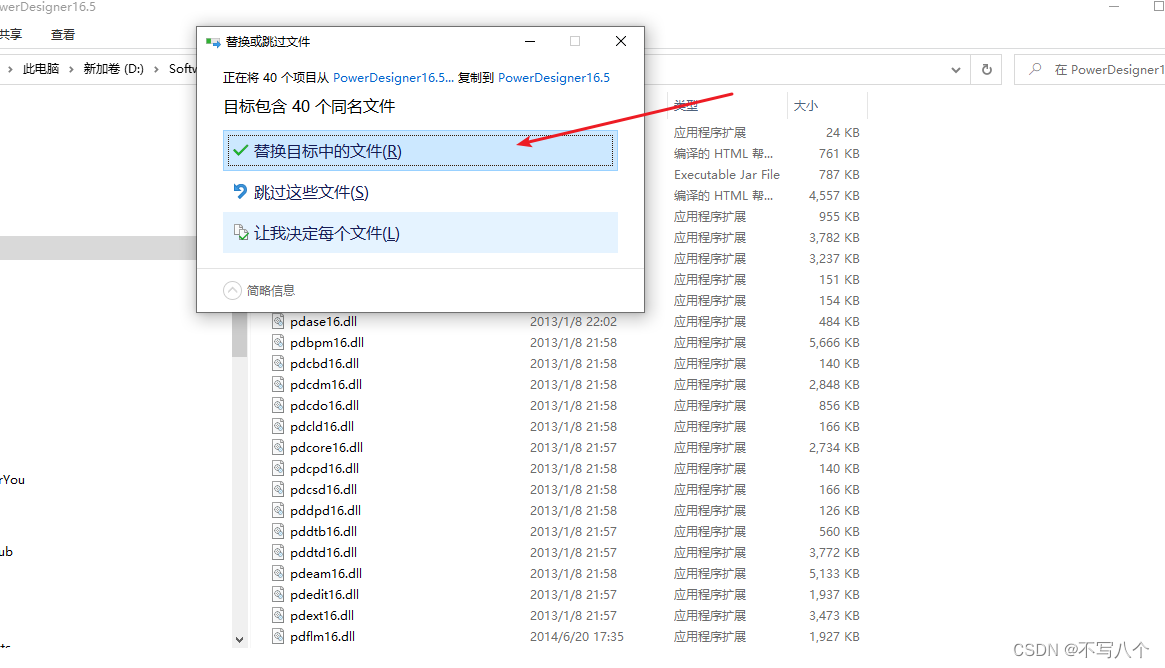Click the pdeam16.dll file icon
The image size is (1165, 668).
pyautogui.click(x=278, y=573)
